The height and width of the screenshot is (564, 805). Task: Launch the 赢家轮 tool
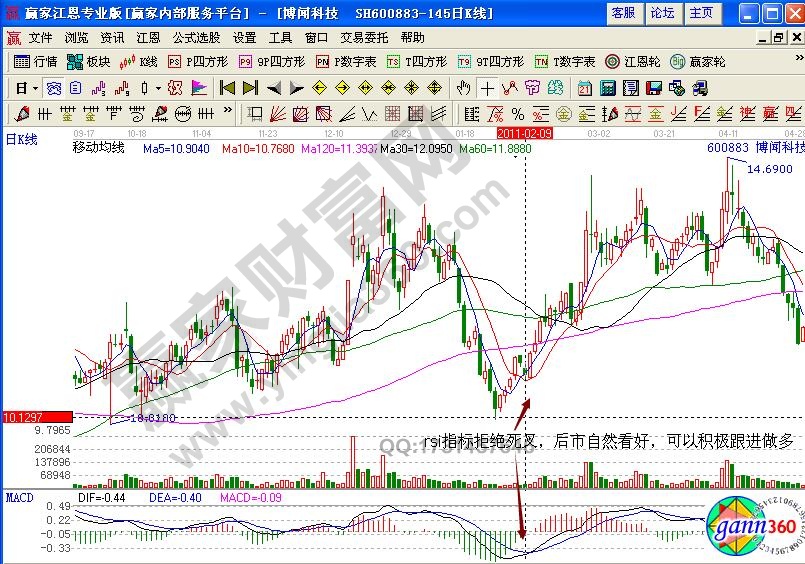(x=698, y=62)
